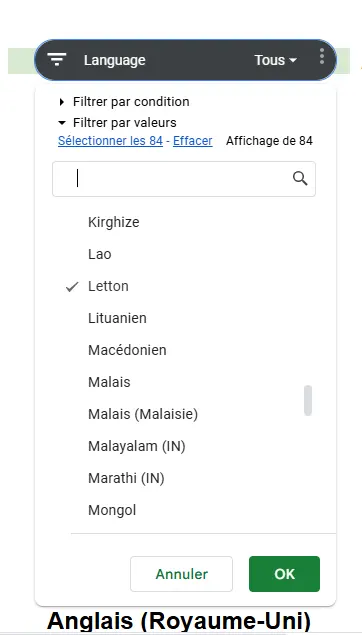362x635 pixels.
Task: Select the Macédonien entry
Action: [x=127, y=350]
